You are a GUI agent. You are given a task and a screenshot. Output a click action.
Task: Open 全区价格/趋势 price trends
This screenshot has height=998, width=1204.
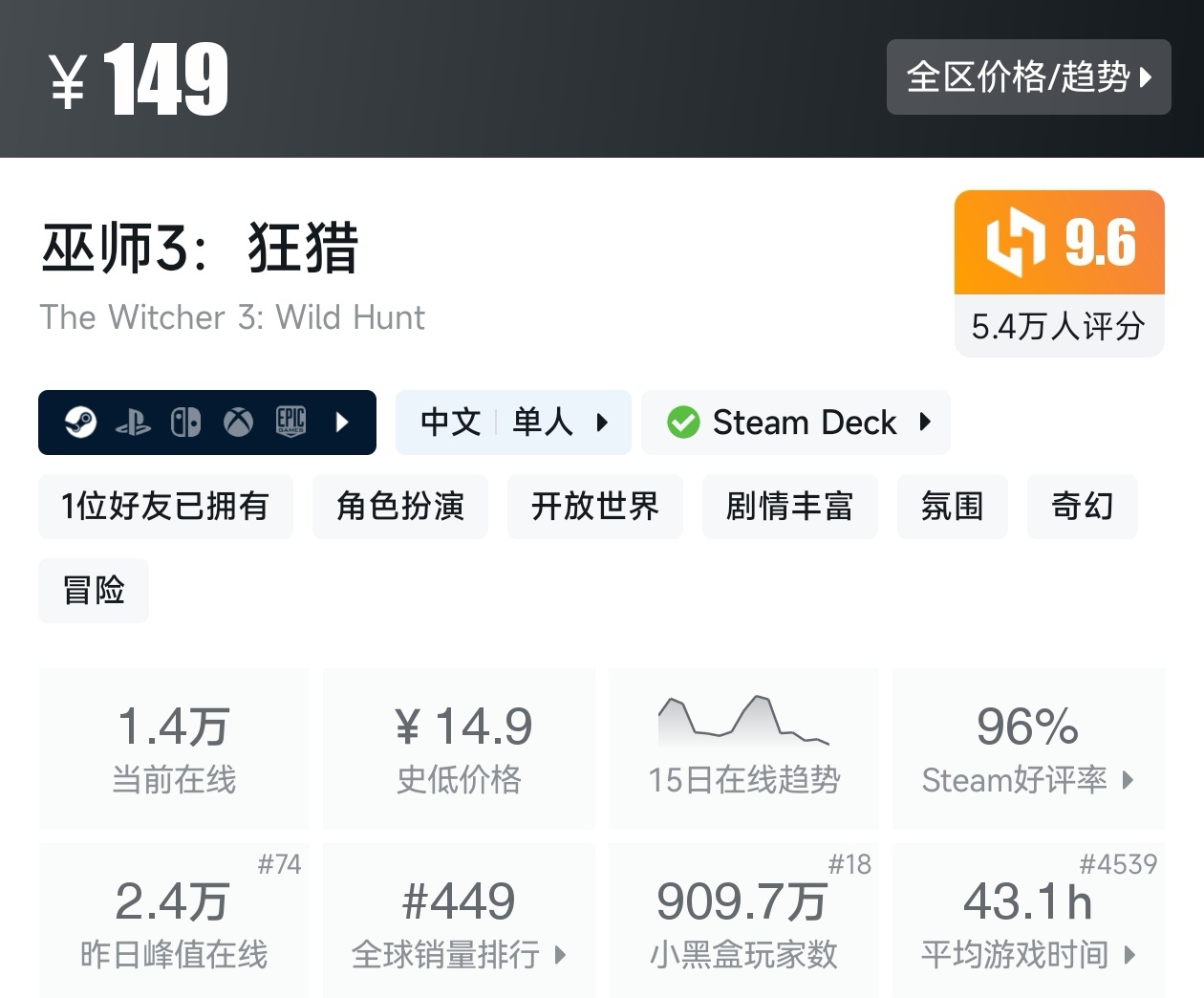click(1028, 76)
